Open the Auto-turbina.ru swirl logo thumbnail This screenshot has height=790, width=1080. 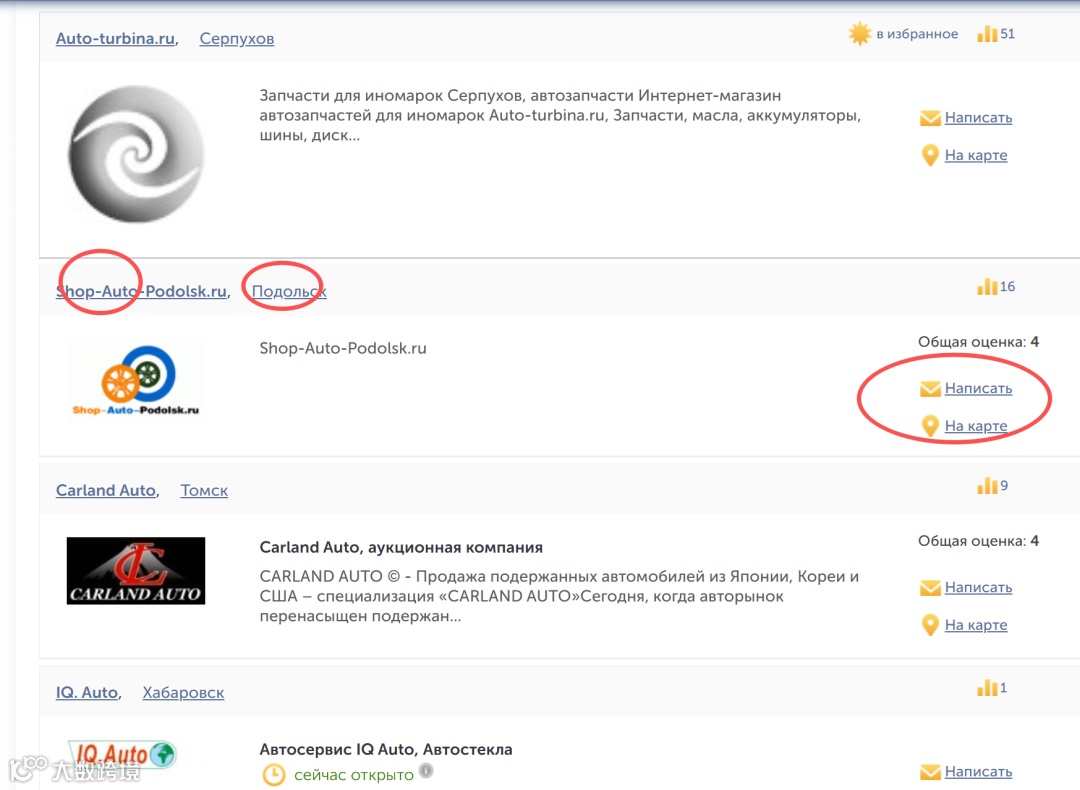(136, 154)
